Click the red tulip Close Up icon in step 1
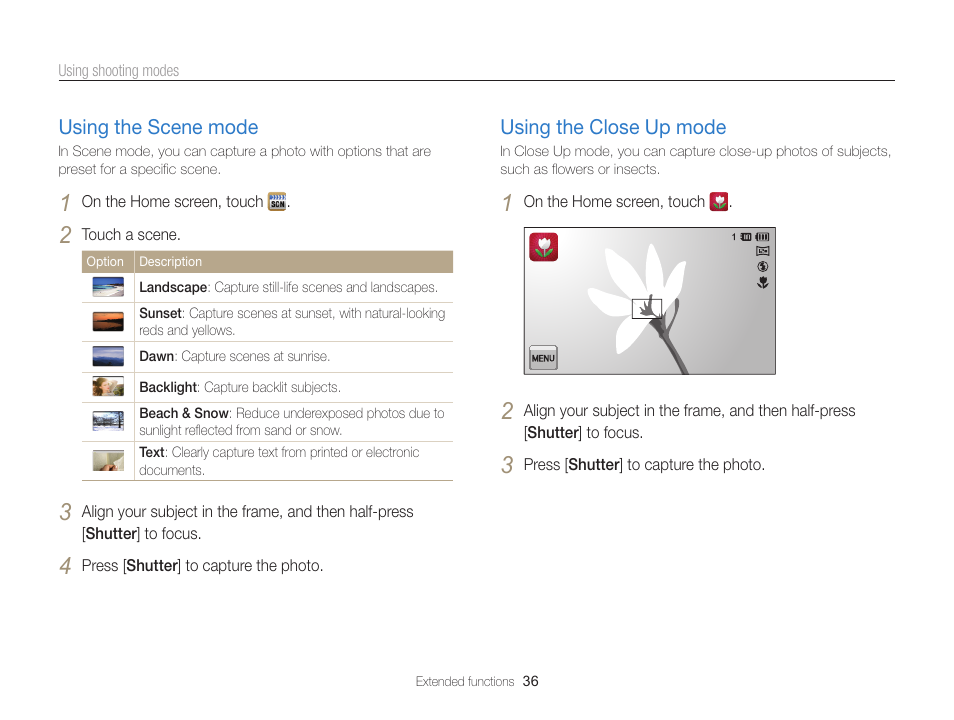Image resolution: width=954 pixels, height=720 pixels. [719, 201]
